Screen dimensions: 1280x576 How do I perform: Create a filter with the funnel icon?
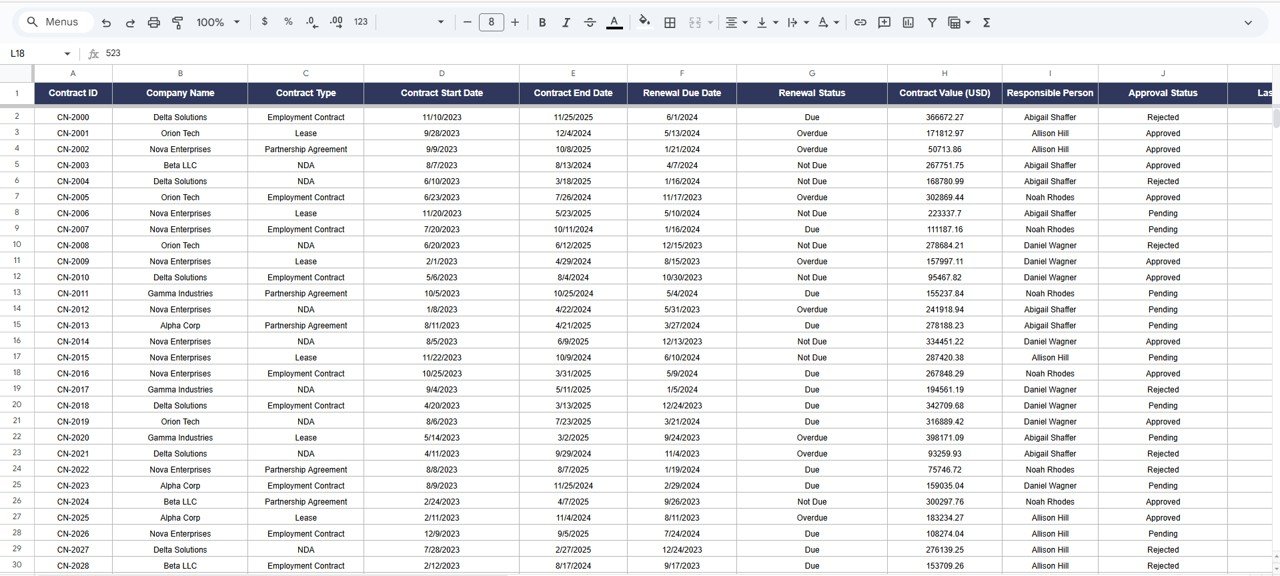(x=932, y=22)
